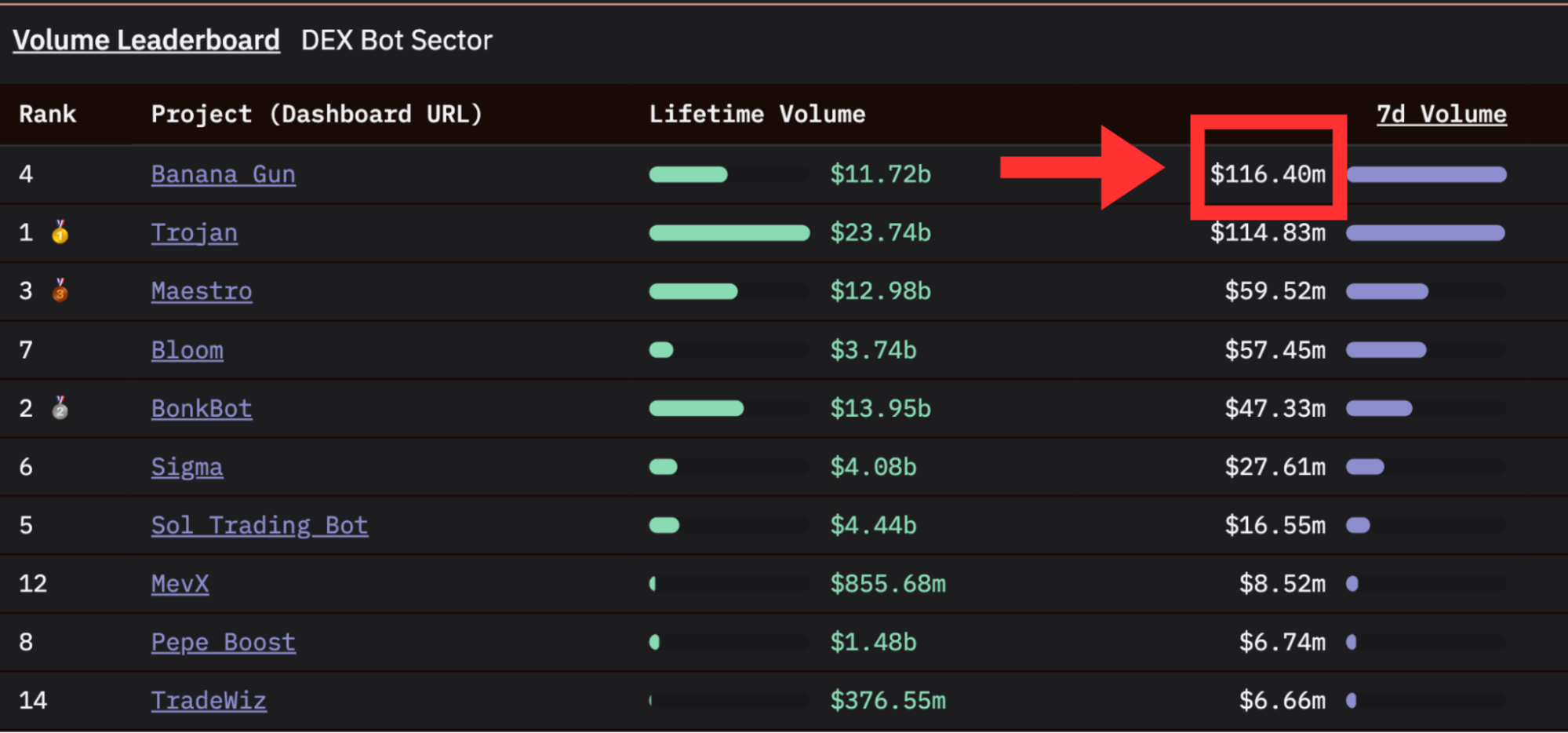Click rank number 14 in TradeWiz row
The height and width of the screenshot is (733, 1568).
click(33, 700)
